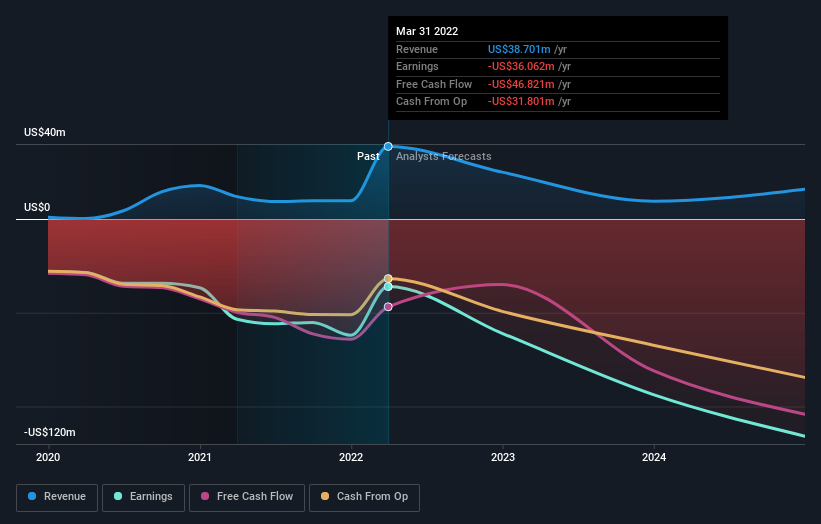
Task: Click the blue Revenue legend dot
Action: pyautogui.click(x=32, y=496)
